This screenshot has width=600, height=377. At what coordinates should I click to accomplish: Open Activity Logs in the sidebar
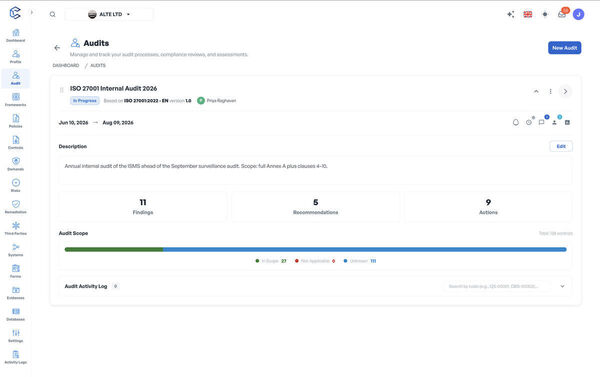tap(16, 357)
